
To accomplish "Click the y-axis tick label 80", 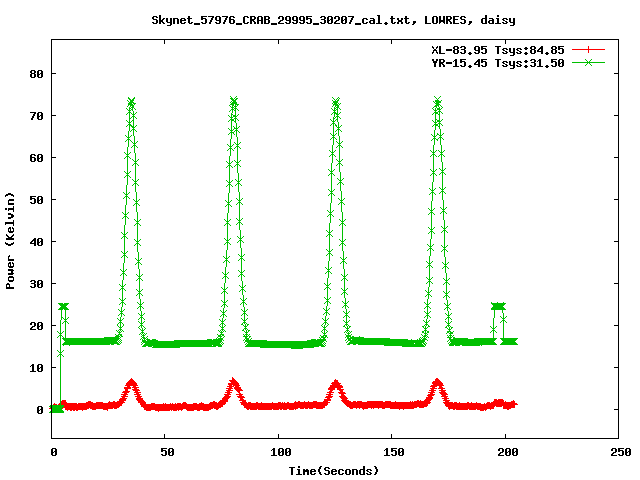I will click(x=36, y=74).
